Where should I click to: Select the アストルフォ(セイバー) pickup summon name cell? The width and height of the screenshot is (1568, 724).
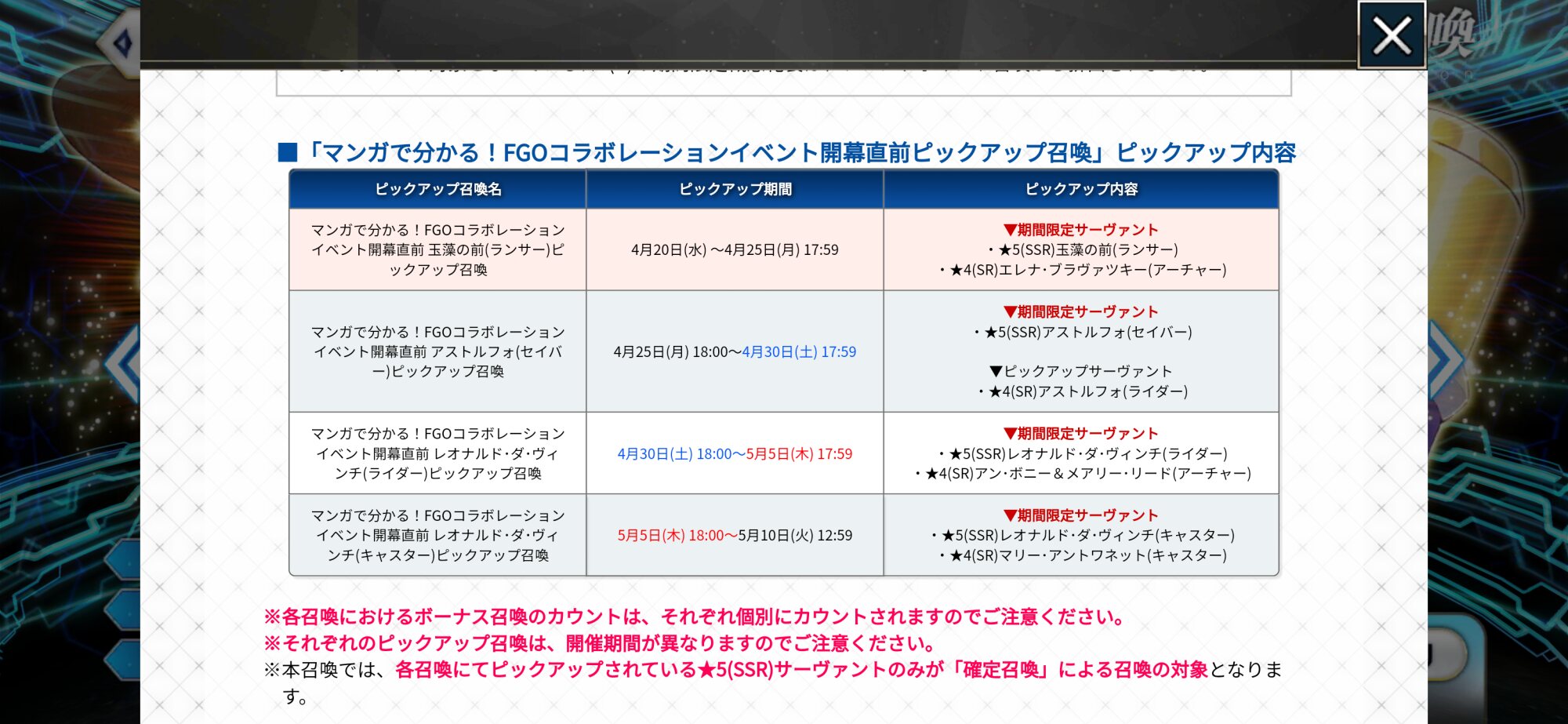point(437,351)
